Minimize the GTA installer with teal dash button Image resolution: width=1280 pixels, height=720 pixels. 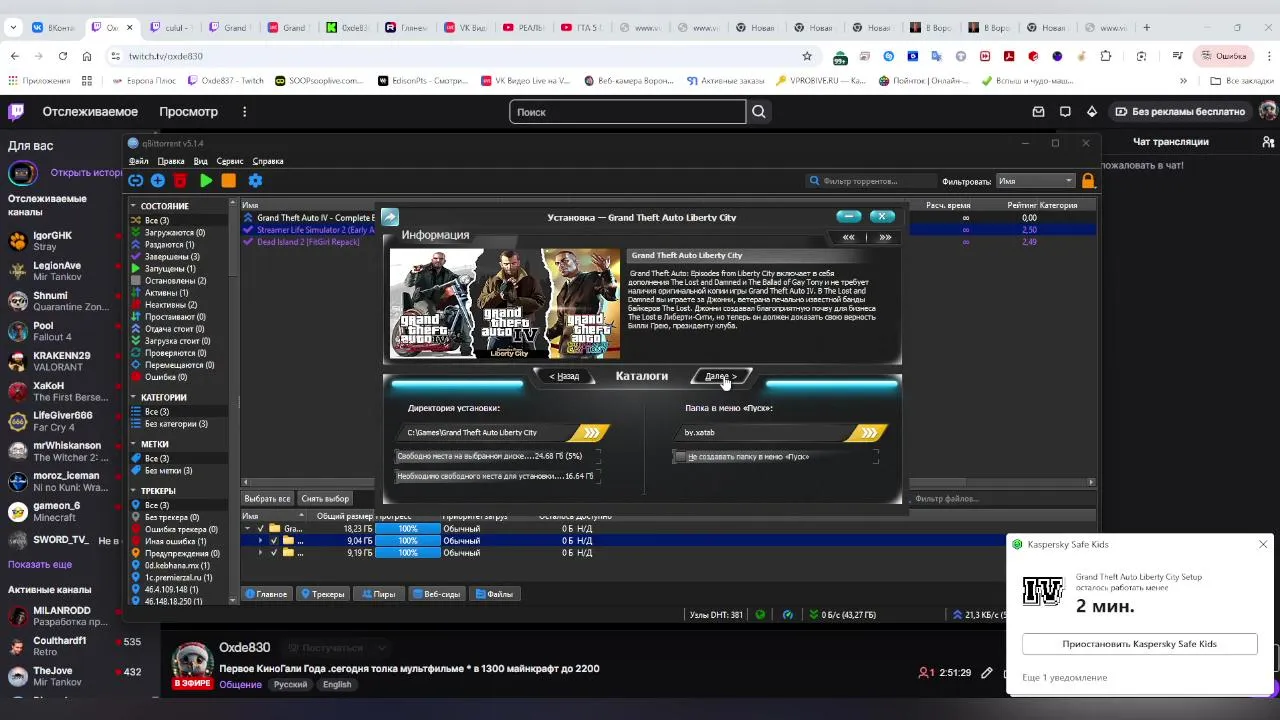point(848,216)
